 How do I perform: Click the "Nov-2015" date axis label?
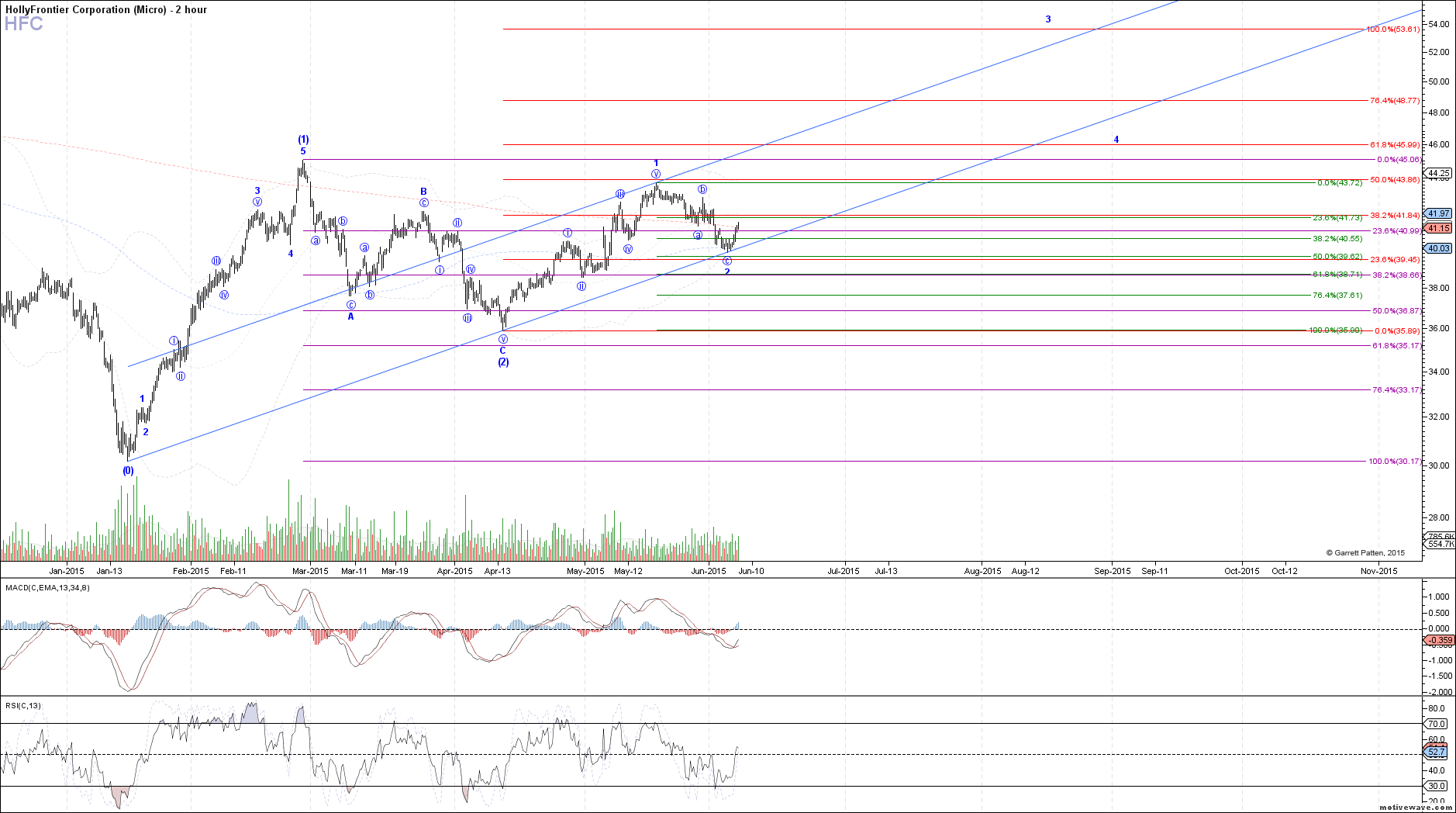click(x=1379, y=571)
